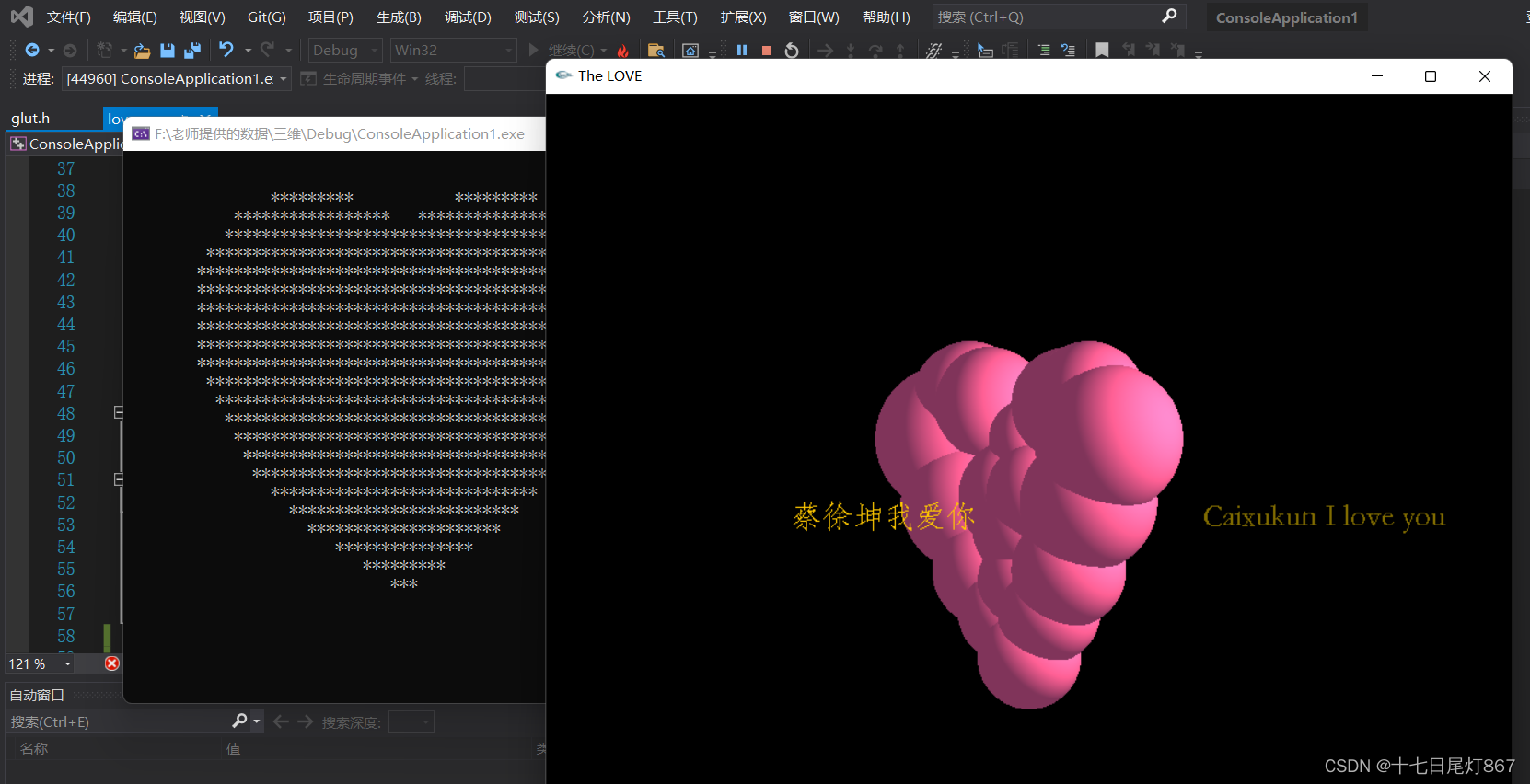Open find in files folder icon
Image resolution: width=1530 pixels, height=784 pixels.
click(x=656, y=50)
